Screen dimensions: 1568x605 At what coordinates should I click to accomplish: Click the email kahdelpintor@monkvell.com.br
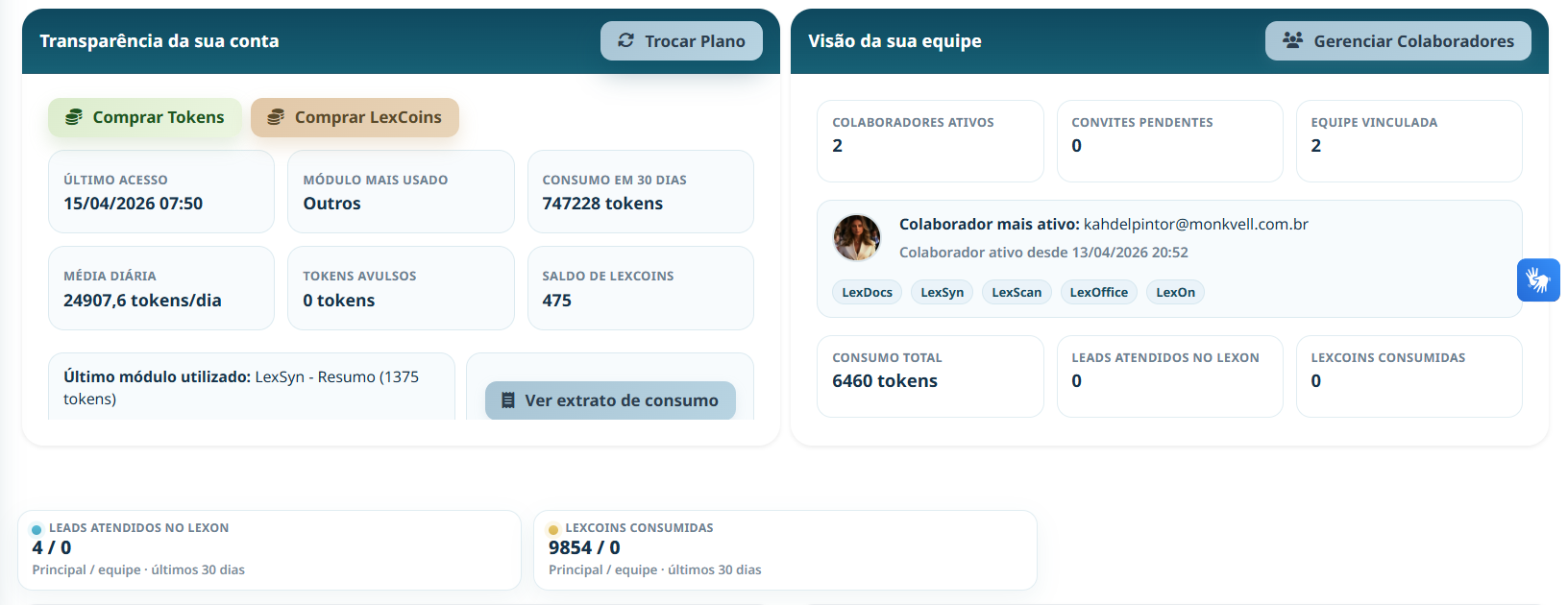[x=1196, y=224]
